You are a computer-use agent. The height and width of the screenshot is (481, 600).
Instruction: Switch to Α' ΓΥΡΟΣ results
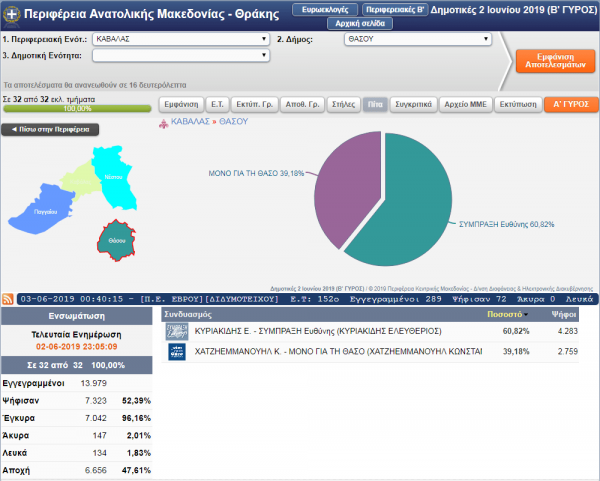567,103
